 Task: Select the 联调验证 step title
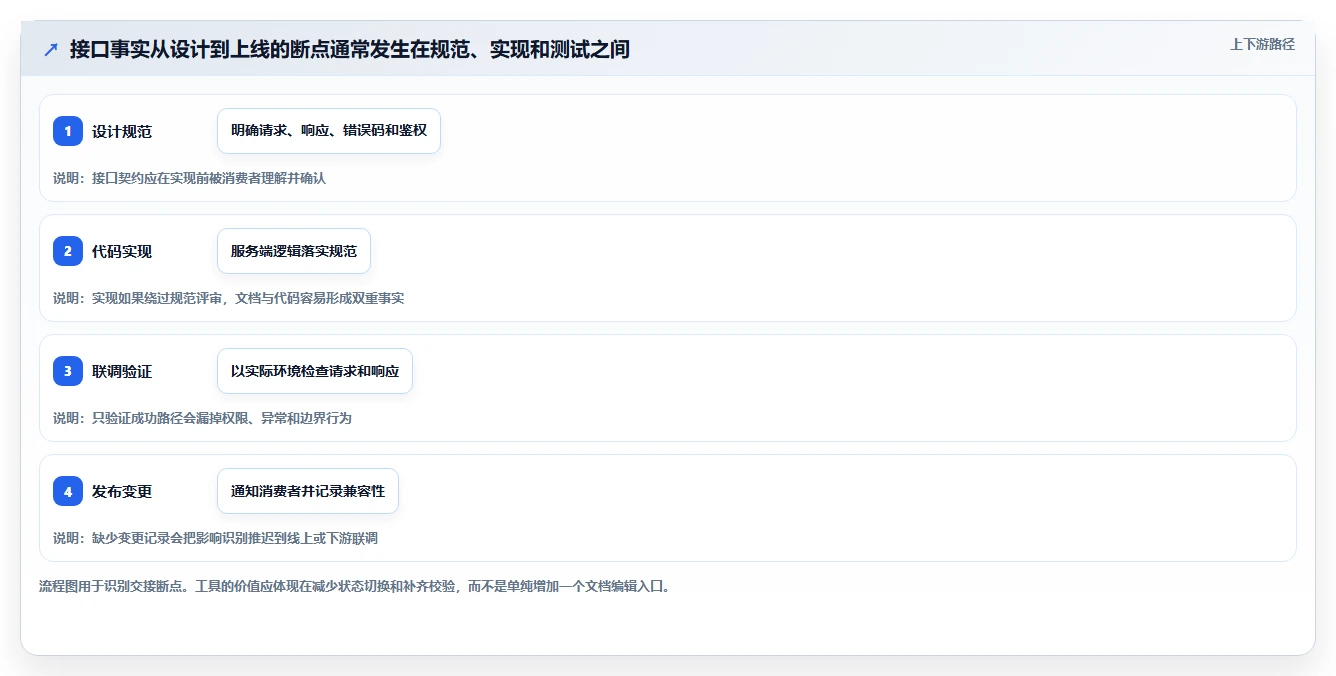point(122,371)
